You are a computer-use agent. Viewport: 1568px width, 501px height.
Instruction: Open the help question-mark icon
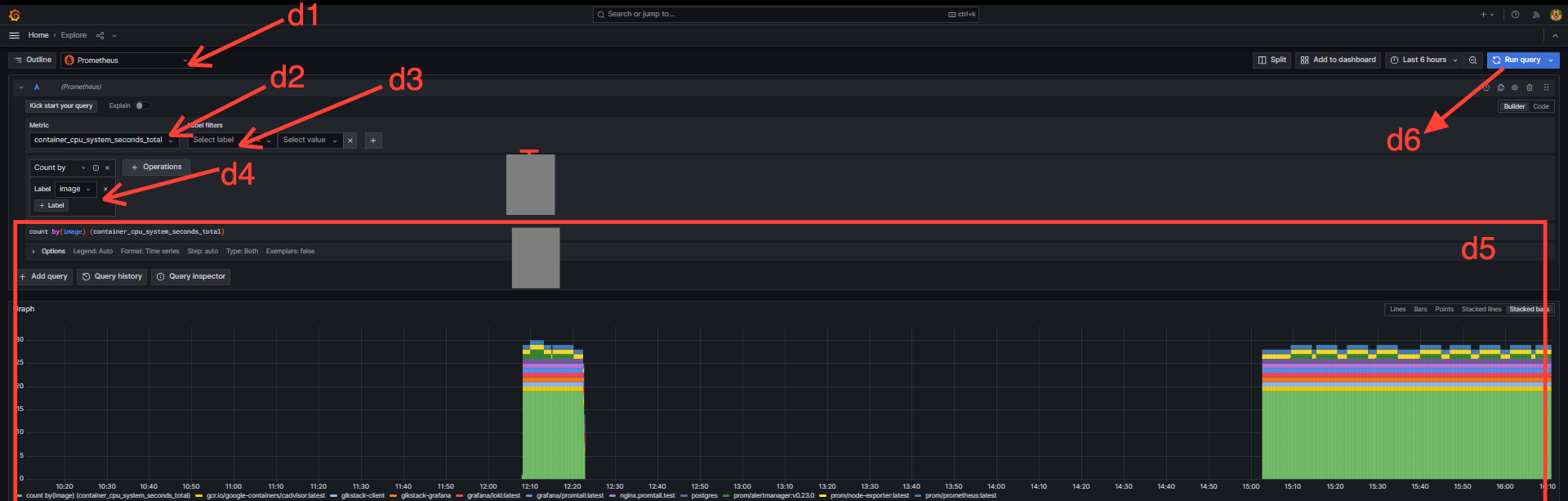[1515, 15]
